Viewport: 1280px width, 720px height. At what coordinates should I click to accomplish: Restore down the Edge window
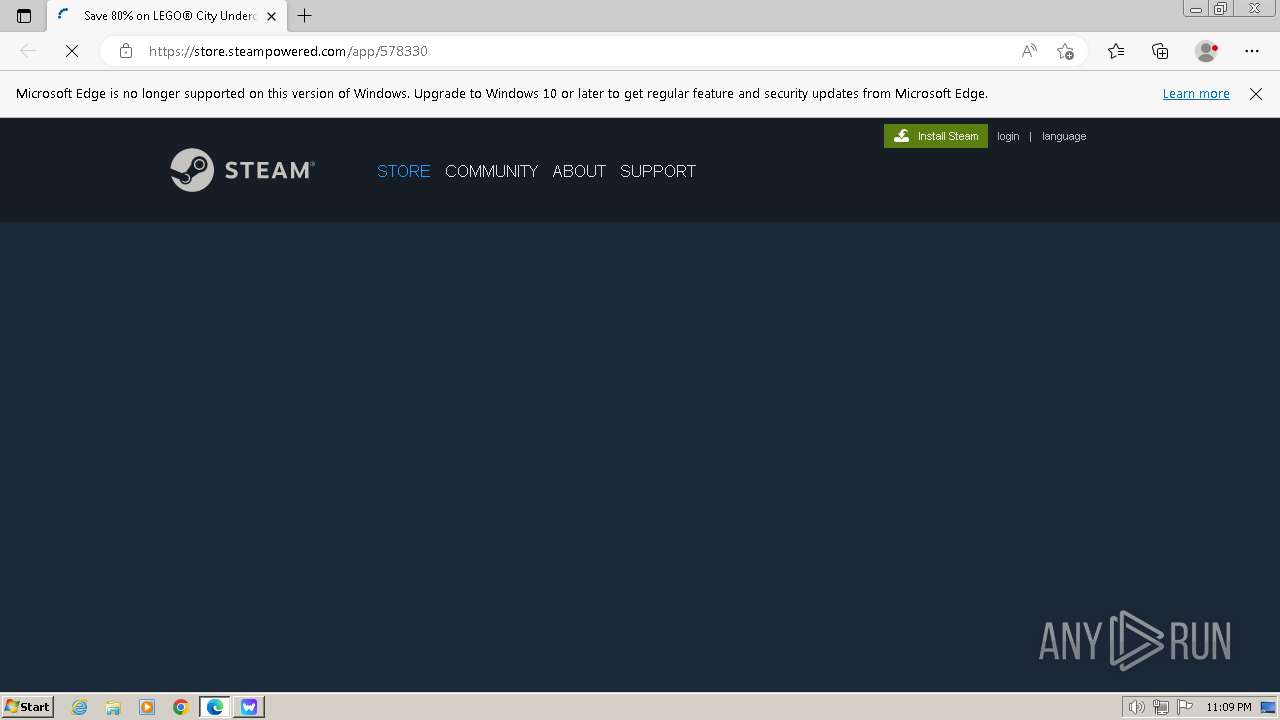tap(1221, 9)
